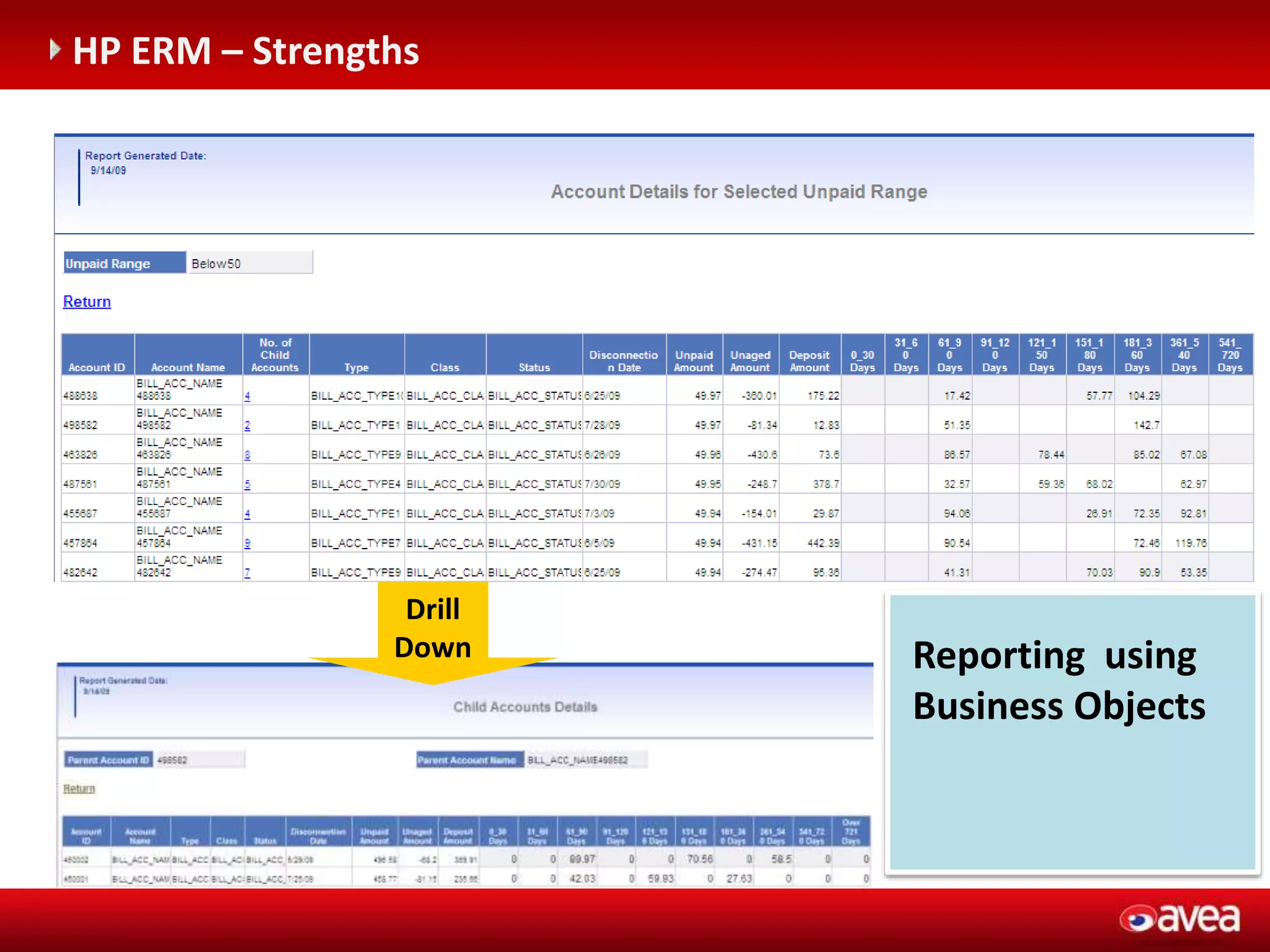Image resolution: width=1270 pixels, height=952 pixels.
Task: Click the Unpaid Amount column header
Action: point(694,355)
